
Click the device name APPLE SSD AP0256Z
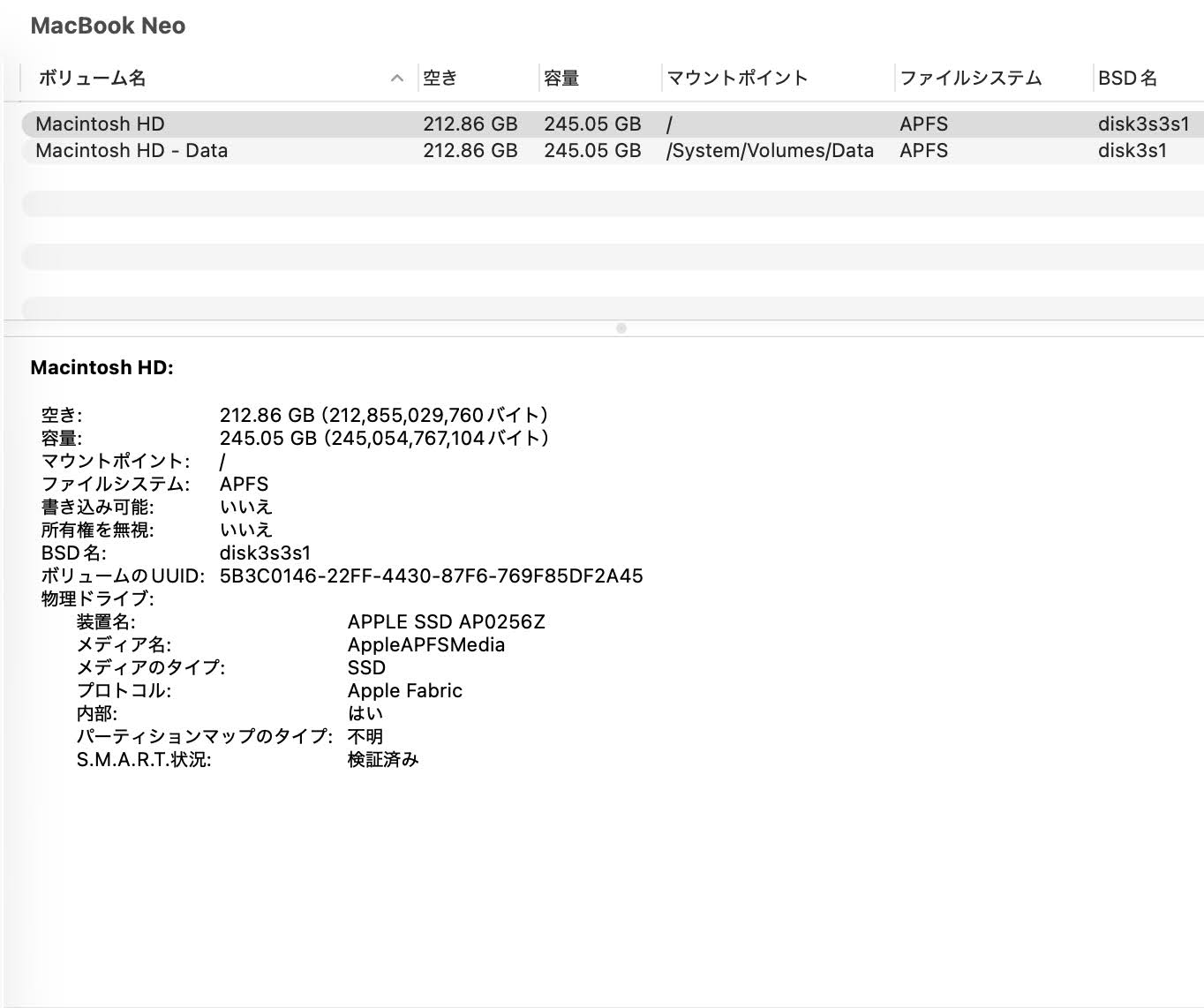[x=447, y=621]
